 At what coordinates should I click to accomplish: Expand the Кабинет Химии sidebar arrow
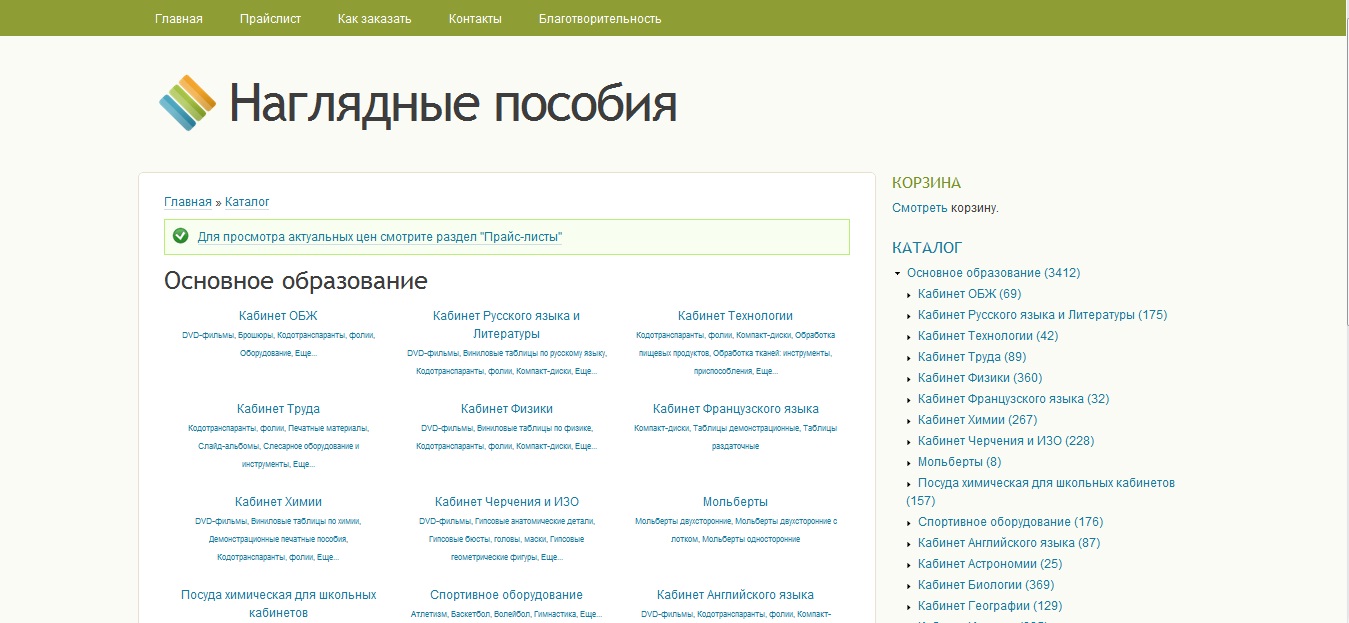pos(909,421)
